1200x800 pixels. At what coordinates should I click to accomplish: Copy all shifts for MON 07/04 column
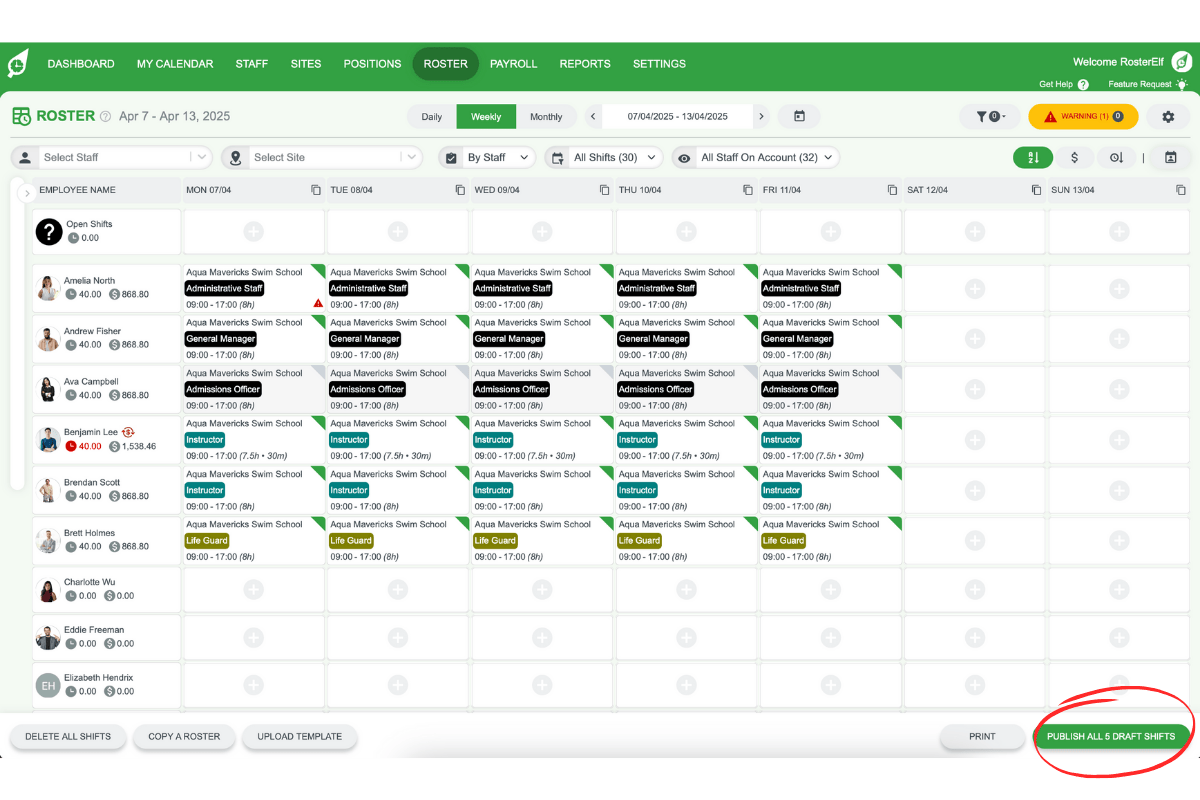pyautogui.click(x=315, y=189)
